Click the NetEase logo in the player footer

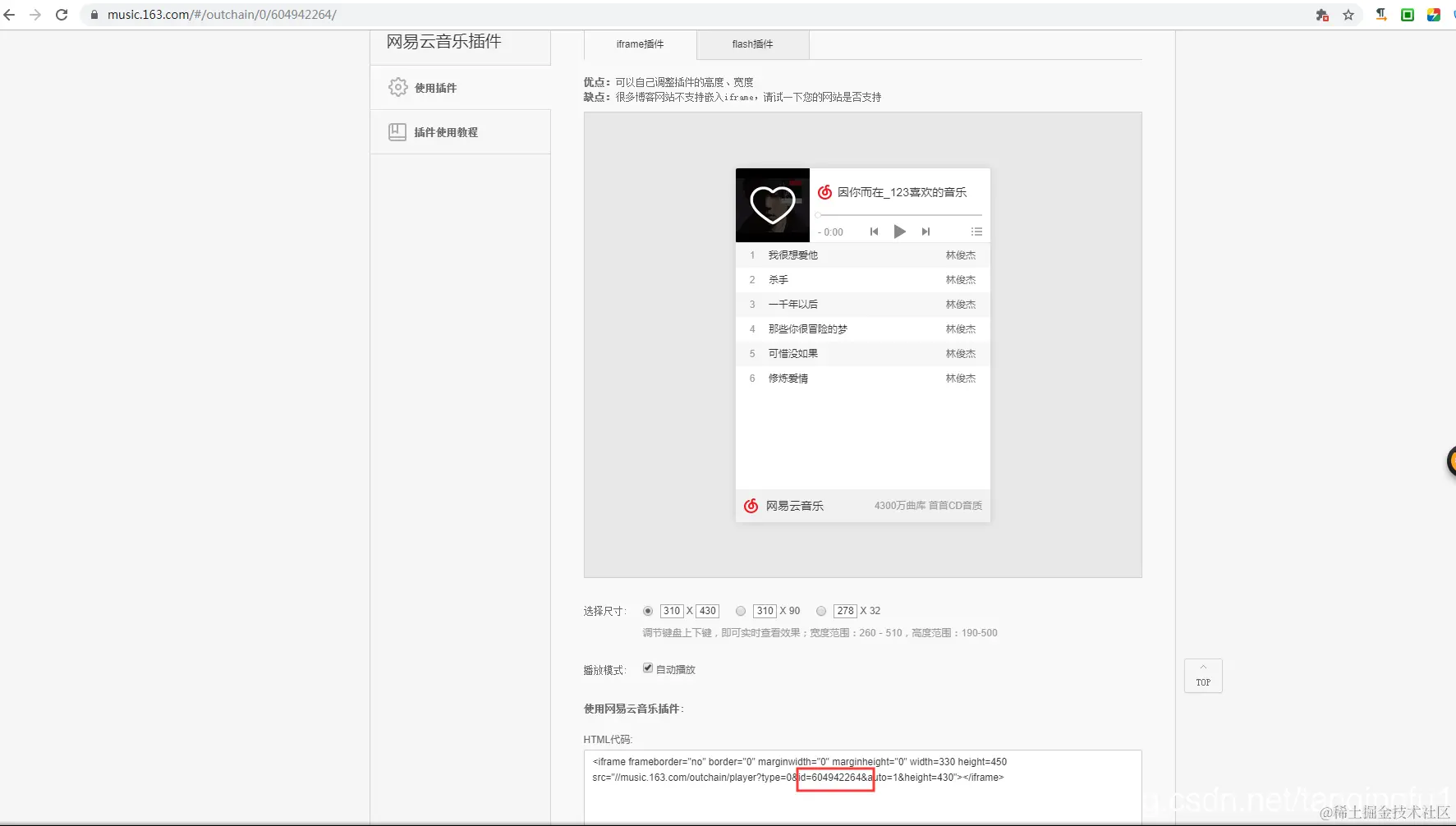(751, 506)
